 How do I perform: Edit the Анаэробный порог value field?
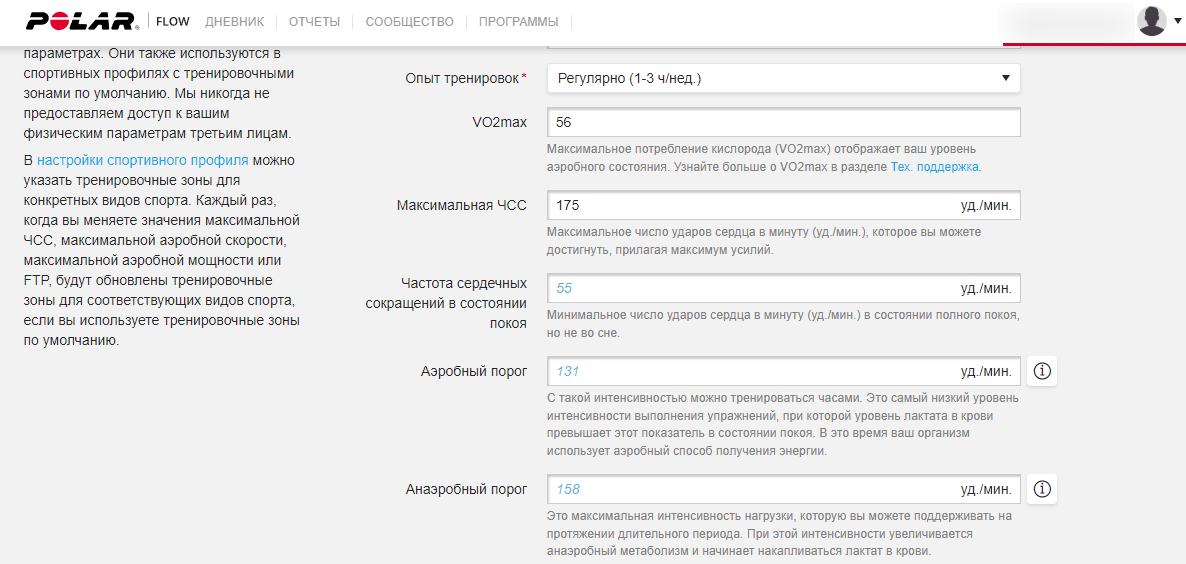pyautogui.click(x=750, y=489)
